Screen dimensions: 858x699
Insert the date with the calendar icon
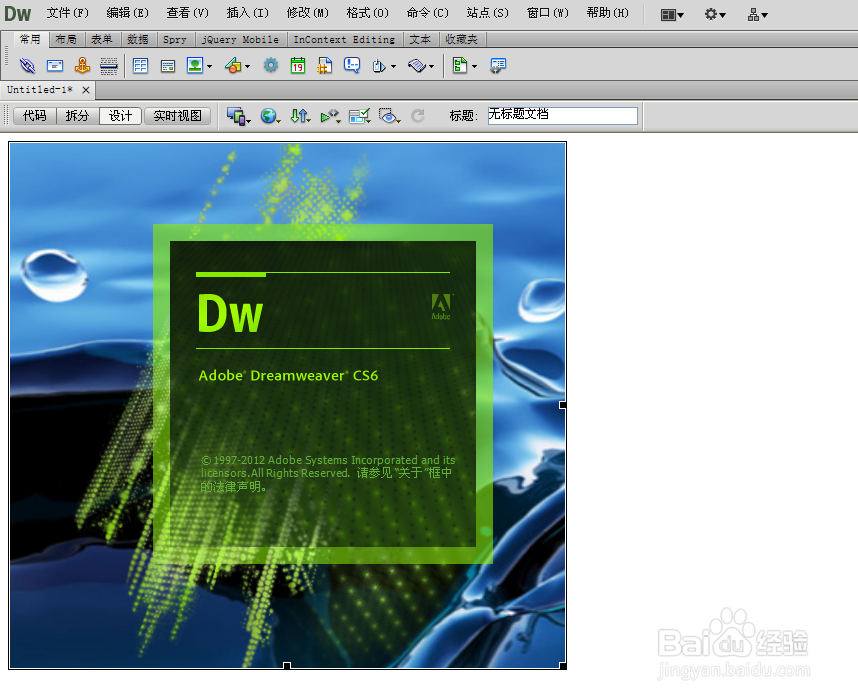298,66
